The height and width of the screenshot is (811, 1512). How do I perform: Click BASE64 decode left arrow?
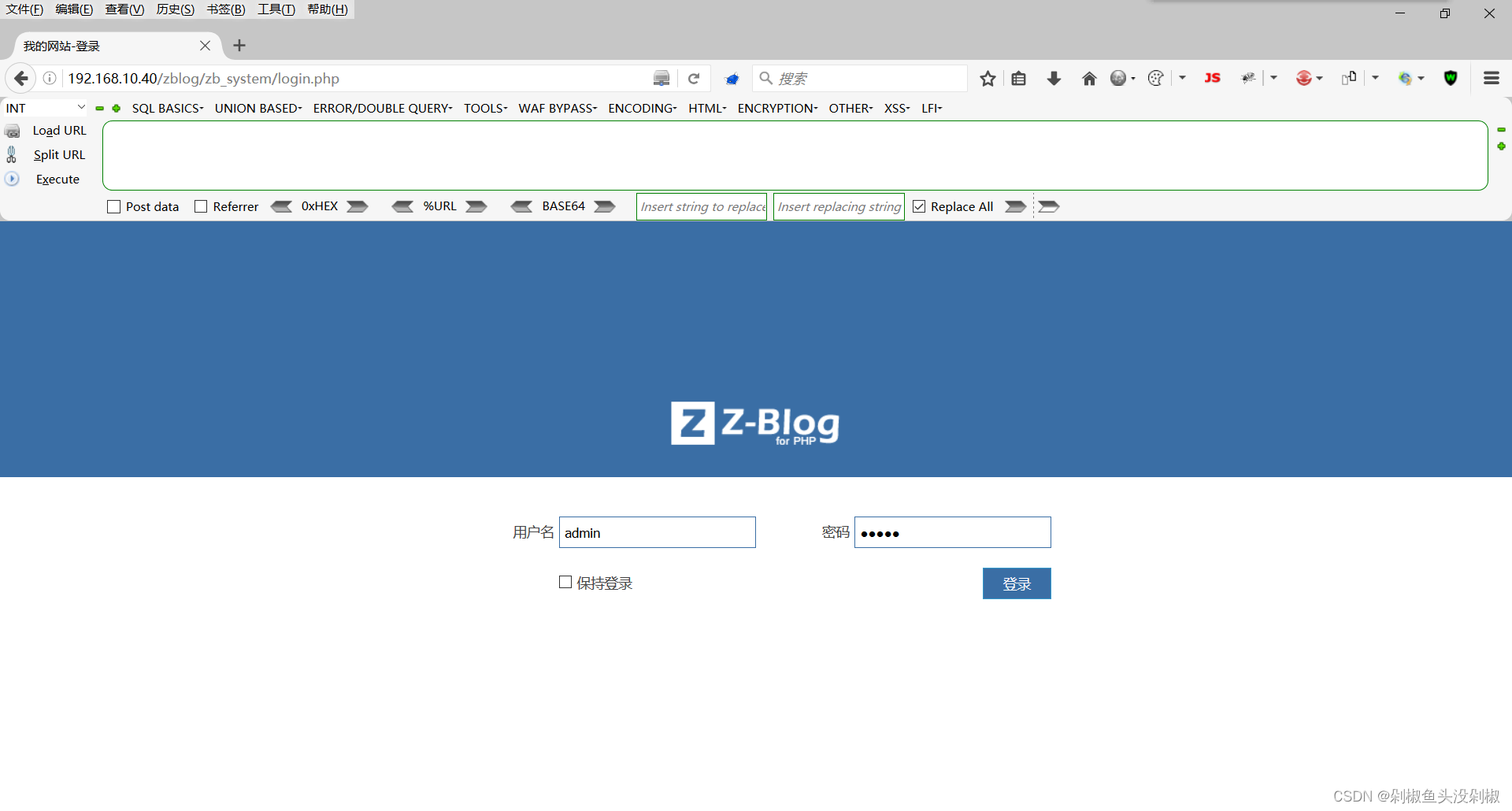pos(522,206)
